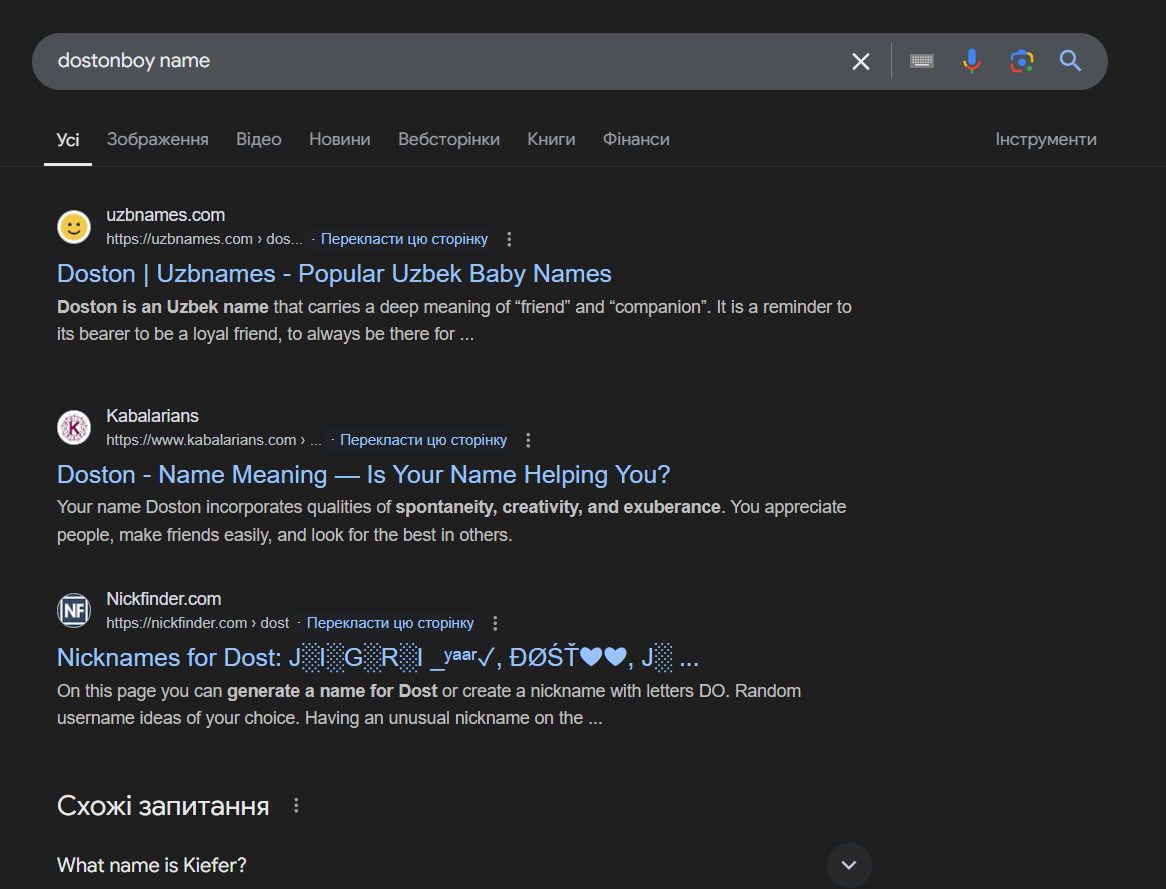
Task: Switch to the Зображення tab
Action: click(x=158, y=140)
